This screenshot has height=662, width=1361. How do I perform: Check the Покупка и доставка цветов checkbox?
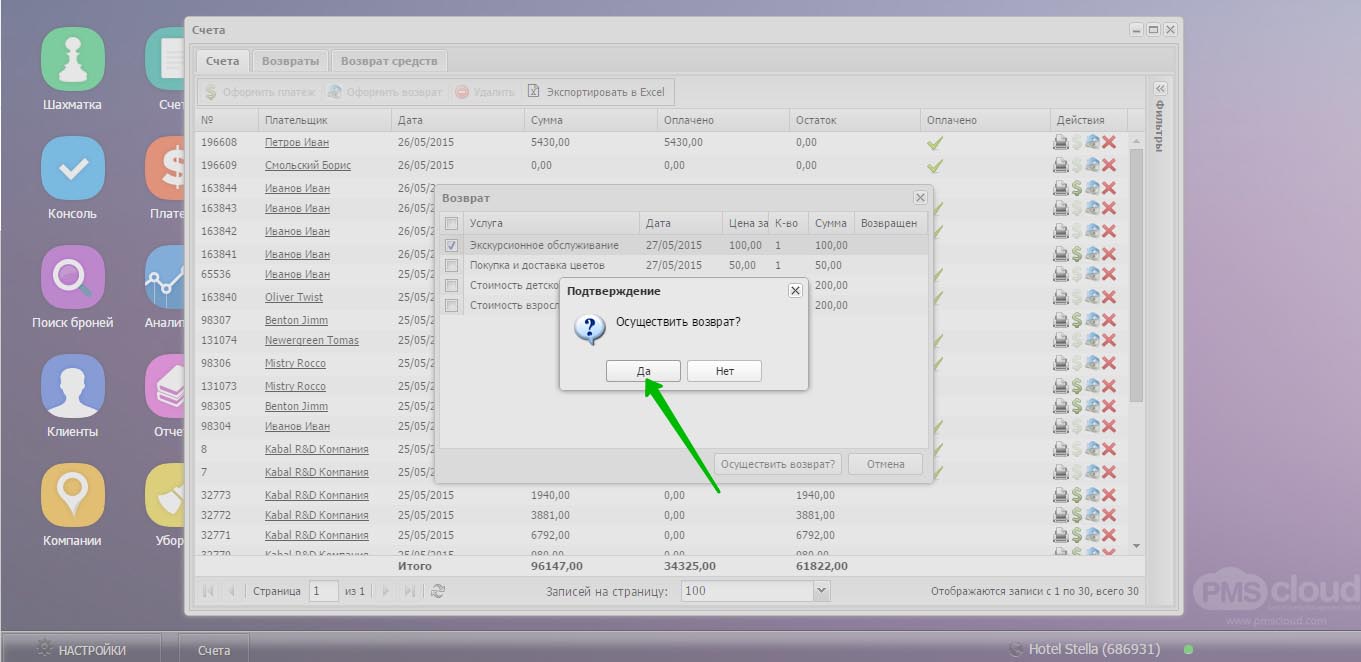pos(451,265)
